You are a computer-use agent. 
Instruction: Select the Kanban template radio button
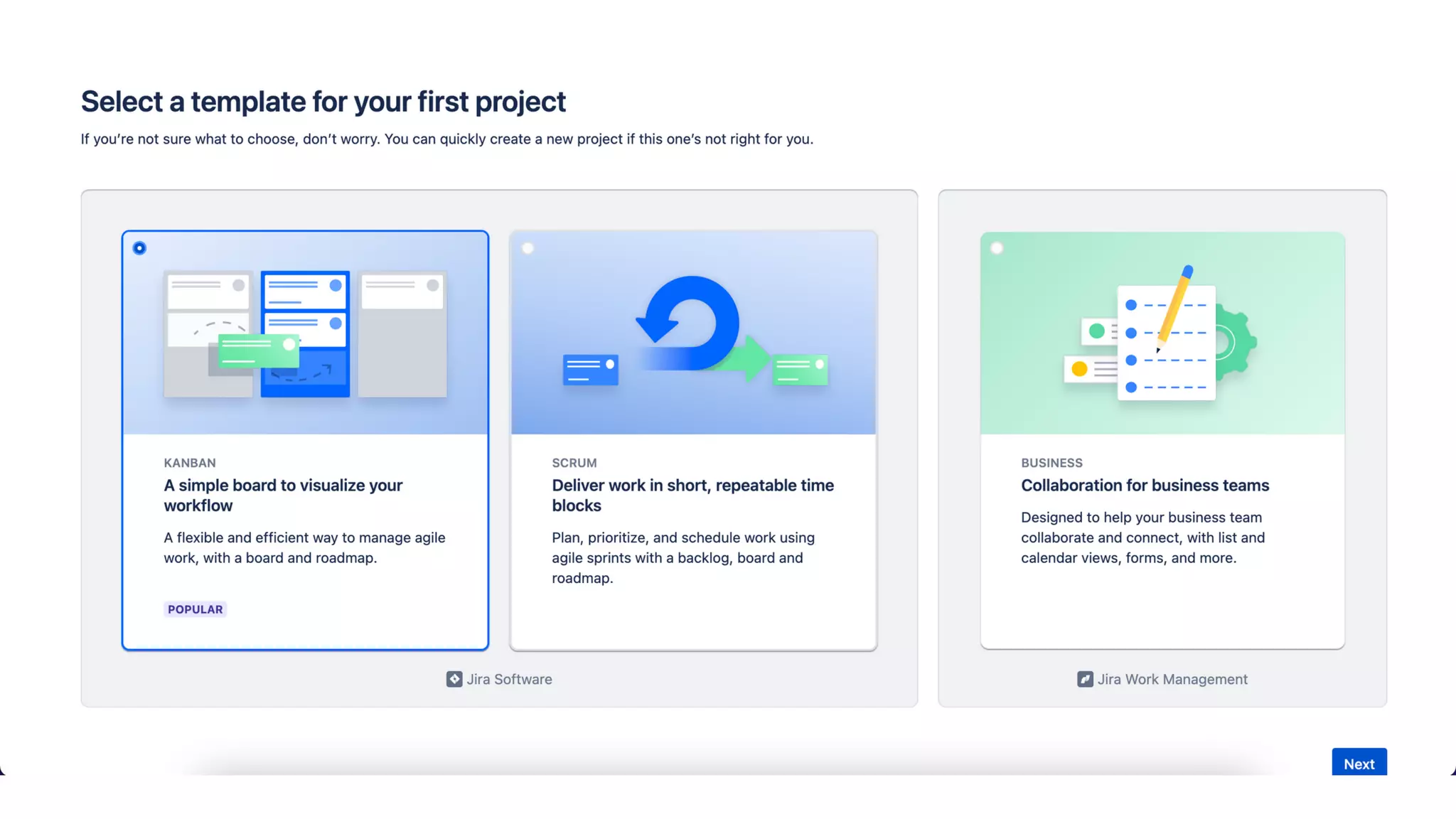pyautogui.click(x=139, y=248)
